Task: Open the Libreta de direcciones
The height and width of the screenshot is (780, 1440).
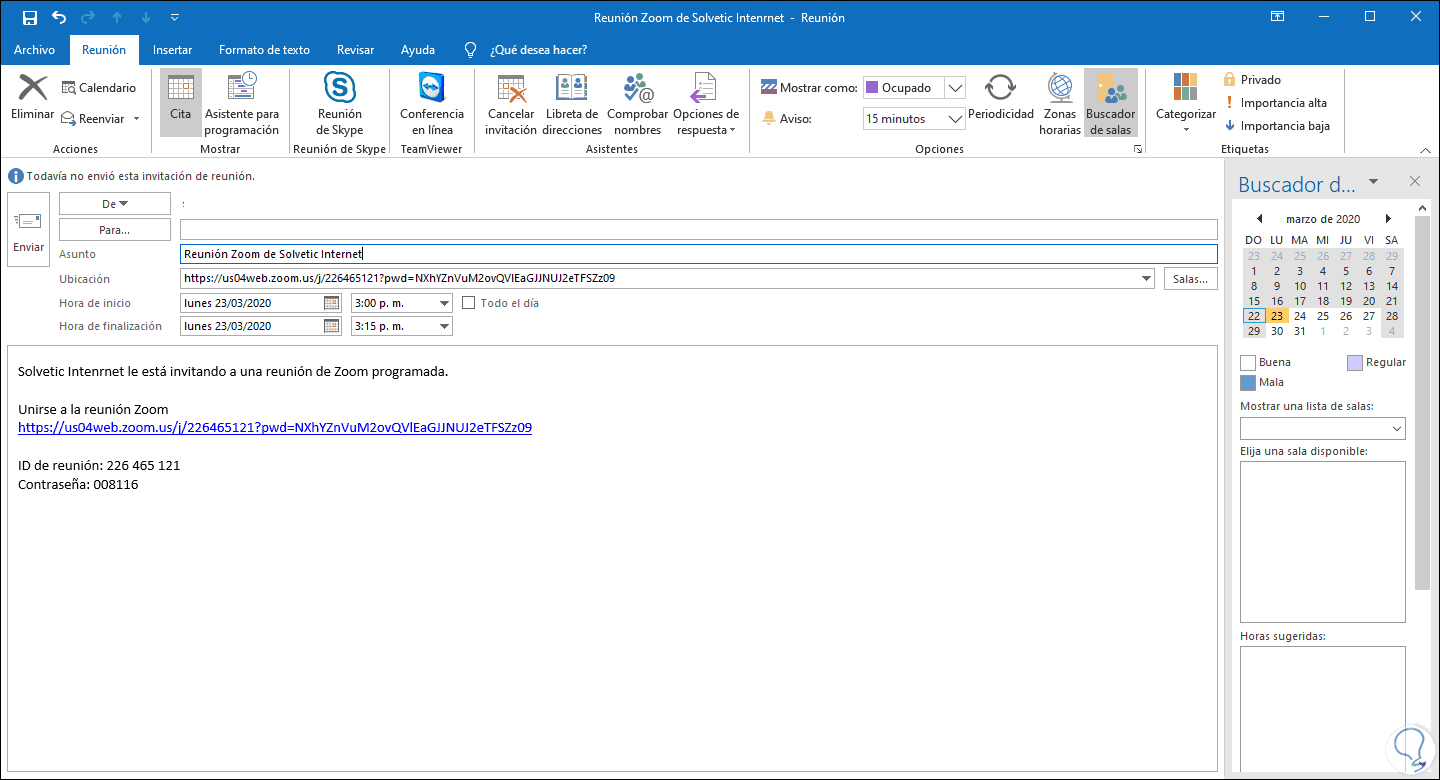Action: (572, 104)
